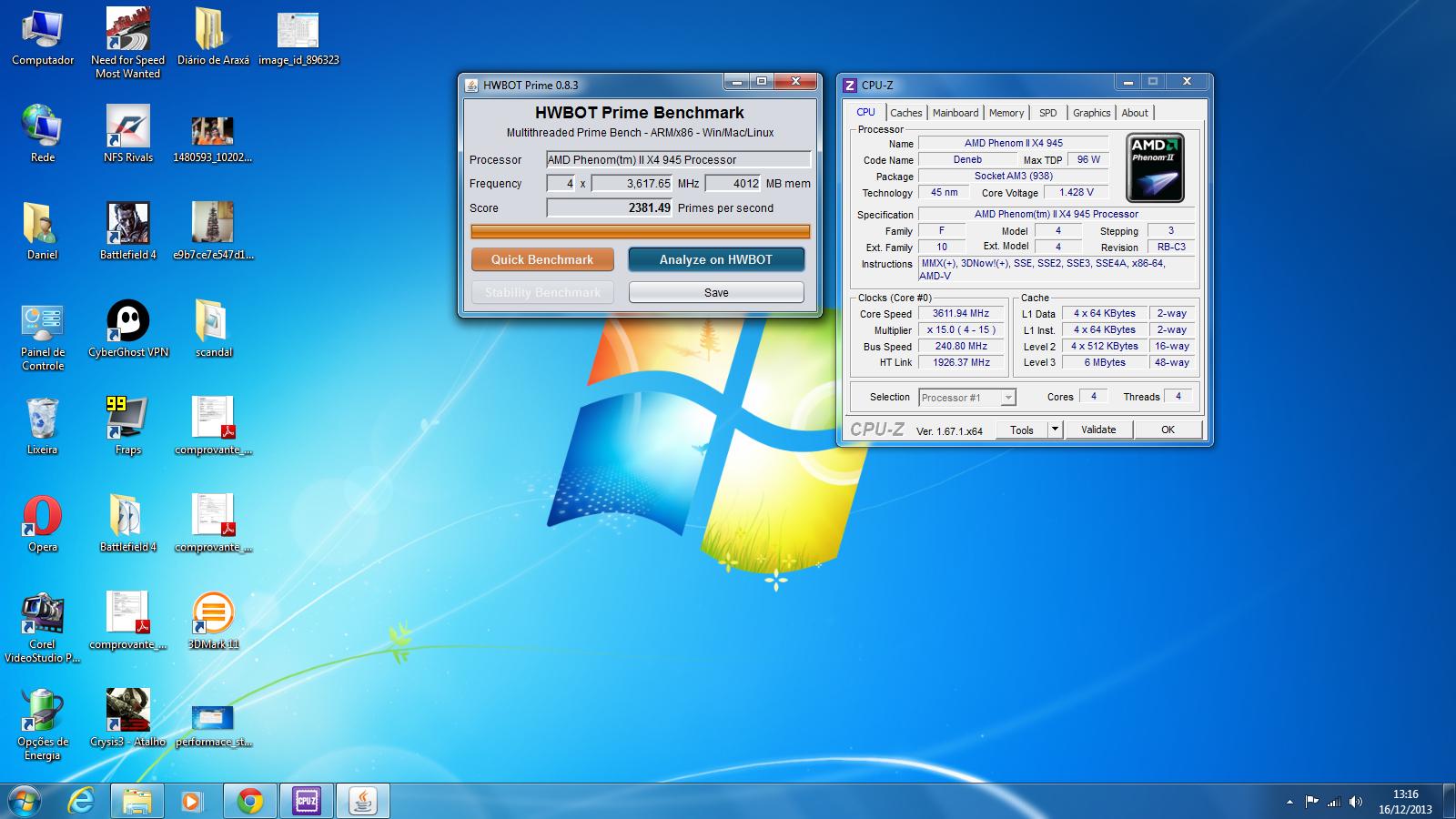The image size is (1456, 819).
Task: Select the CPU tab in CPU-Z
Action: 865,112
